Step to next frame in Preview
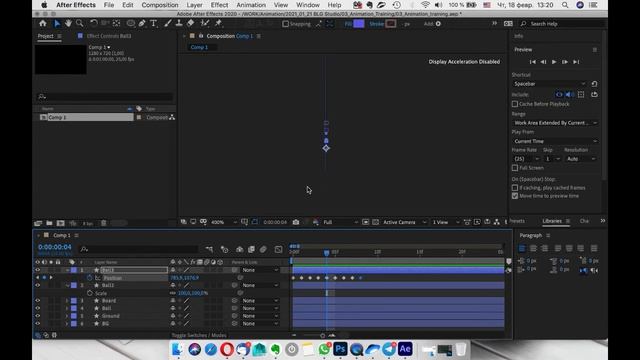The height and width of the screenshot is (360, 640). point(565,62)
